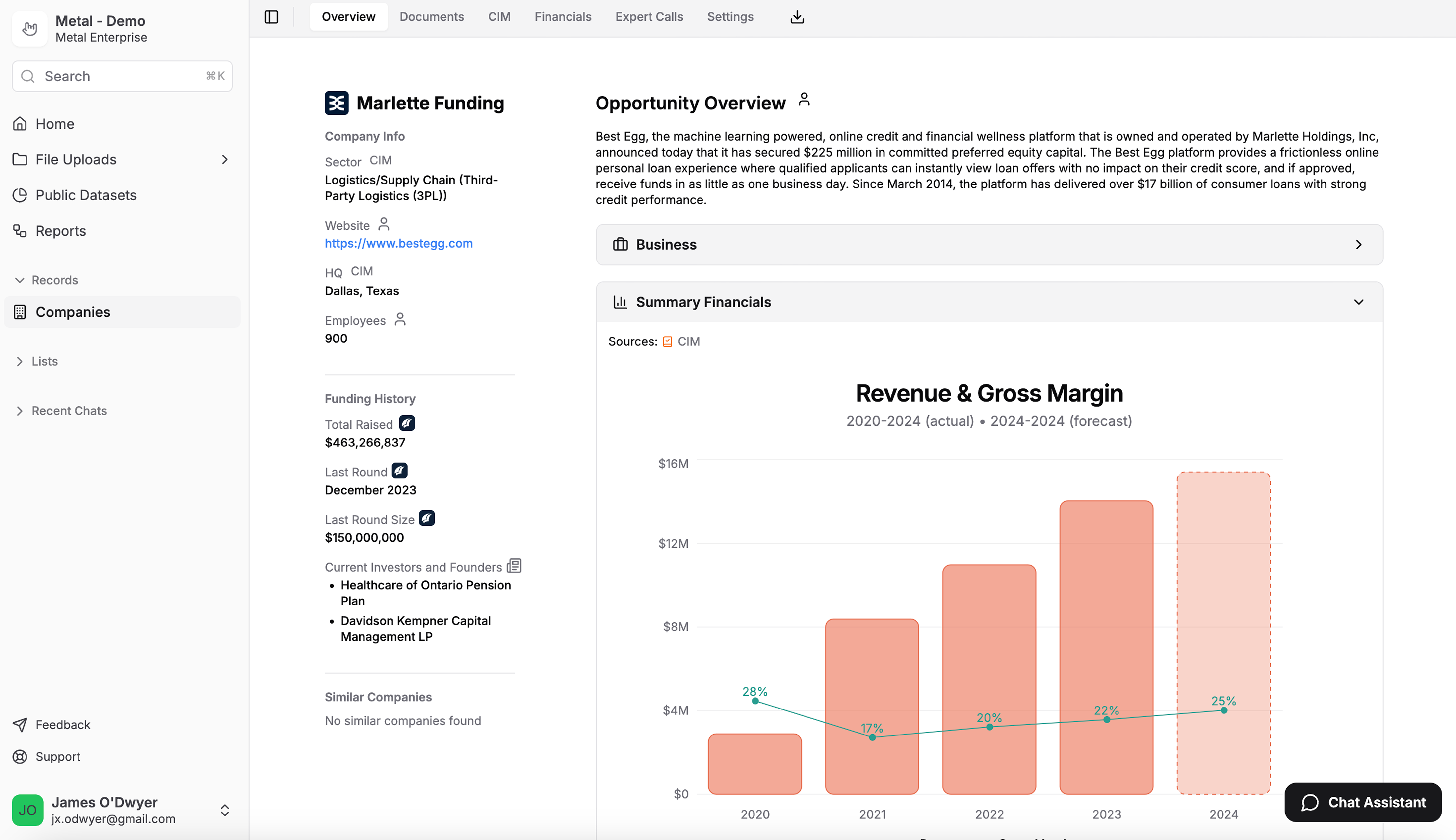Image resolution: width=1456 pixels, height=840 pixels.
Task: Click the source icon next to Total Raised
Action: coord(407,423)
